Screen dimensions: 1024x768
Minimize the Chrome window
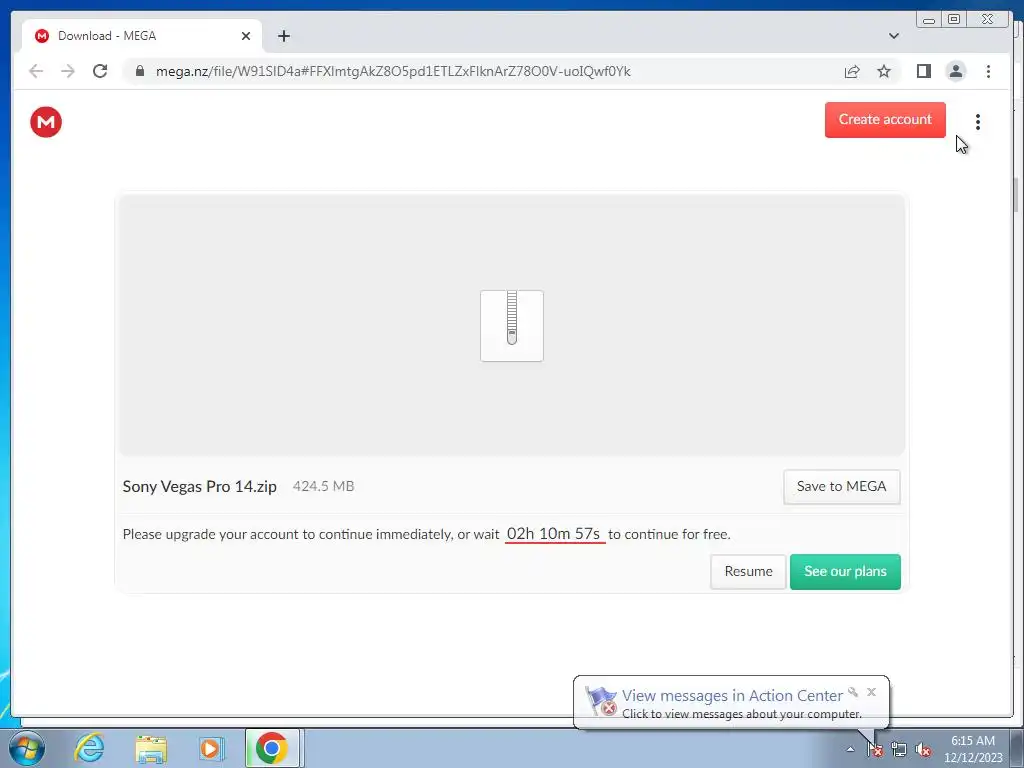click(929, 20)
